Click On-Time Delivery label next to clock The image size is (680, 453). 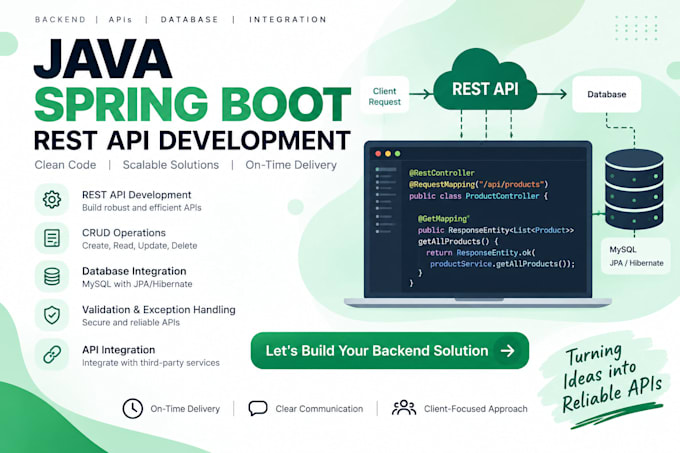click(185, 409)
